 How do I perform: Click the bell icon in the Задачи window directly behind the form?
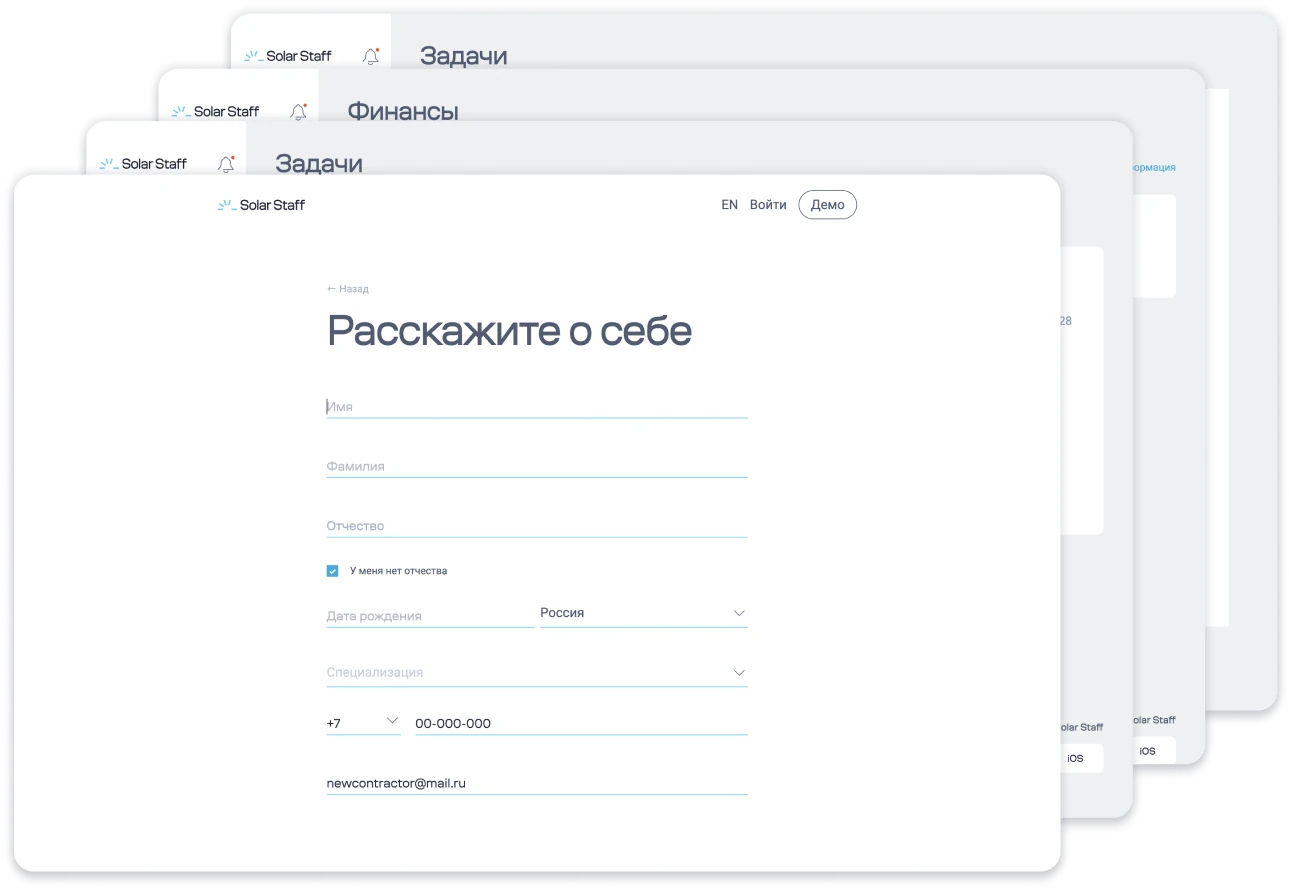226,164
